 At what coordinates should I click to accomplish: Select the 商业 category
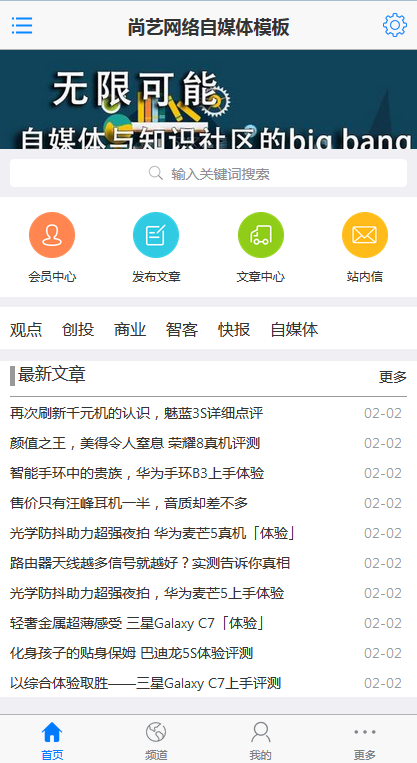(130, 329)
